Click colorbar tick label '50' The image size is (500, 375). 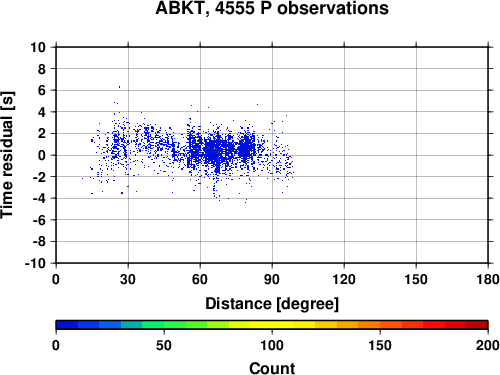[x=164, y=345]
